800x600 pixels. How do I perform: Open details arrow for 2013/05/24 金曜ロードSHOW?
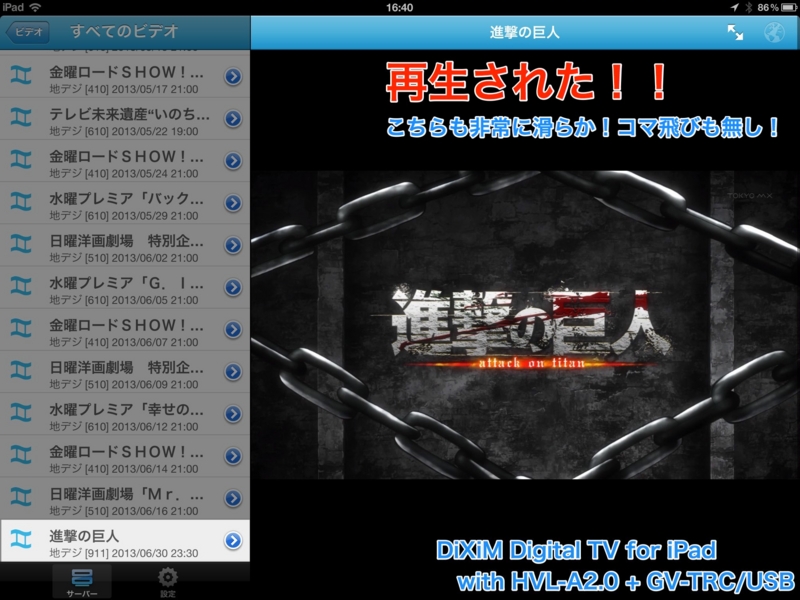233,161
